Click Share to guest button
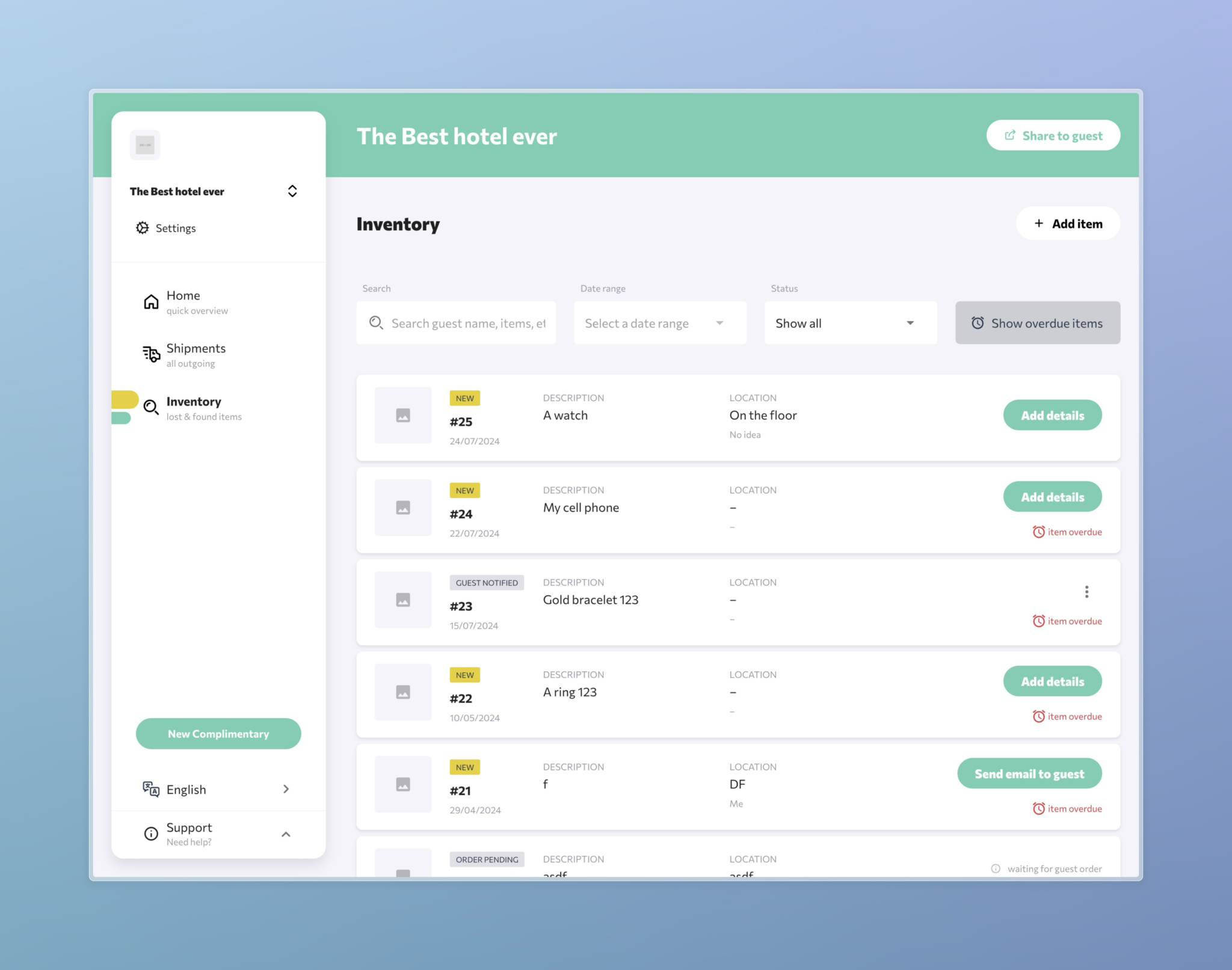The image size is (1232, 970). point(1053,135)
